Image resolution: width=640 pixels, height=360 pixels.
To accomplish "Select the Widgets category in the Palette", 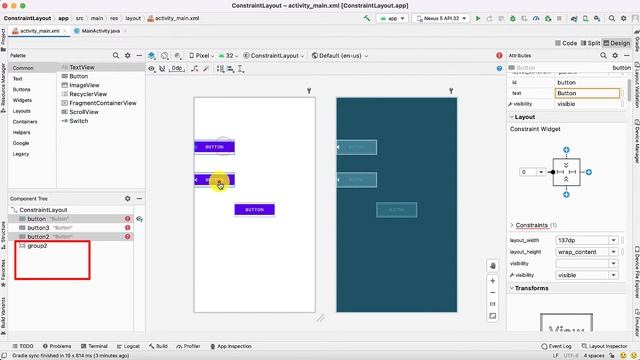I will 22,100.
